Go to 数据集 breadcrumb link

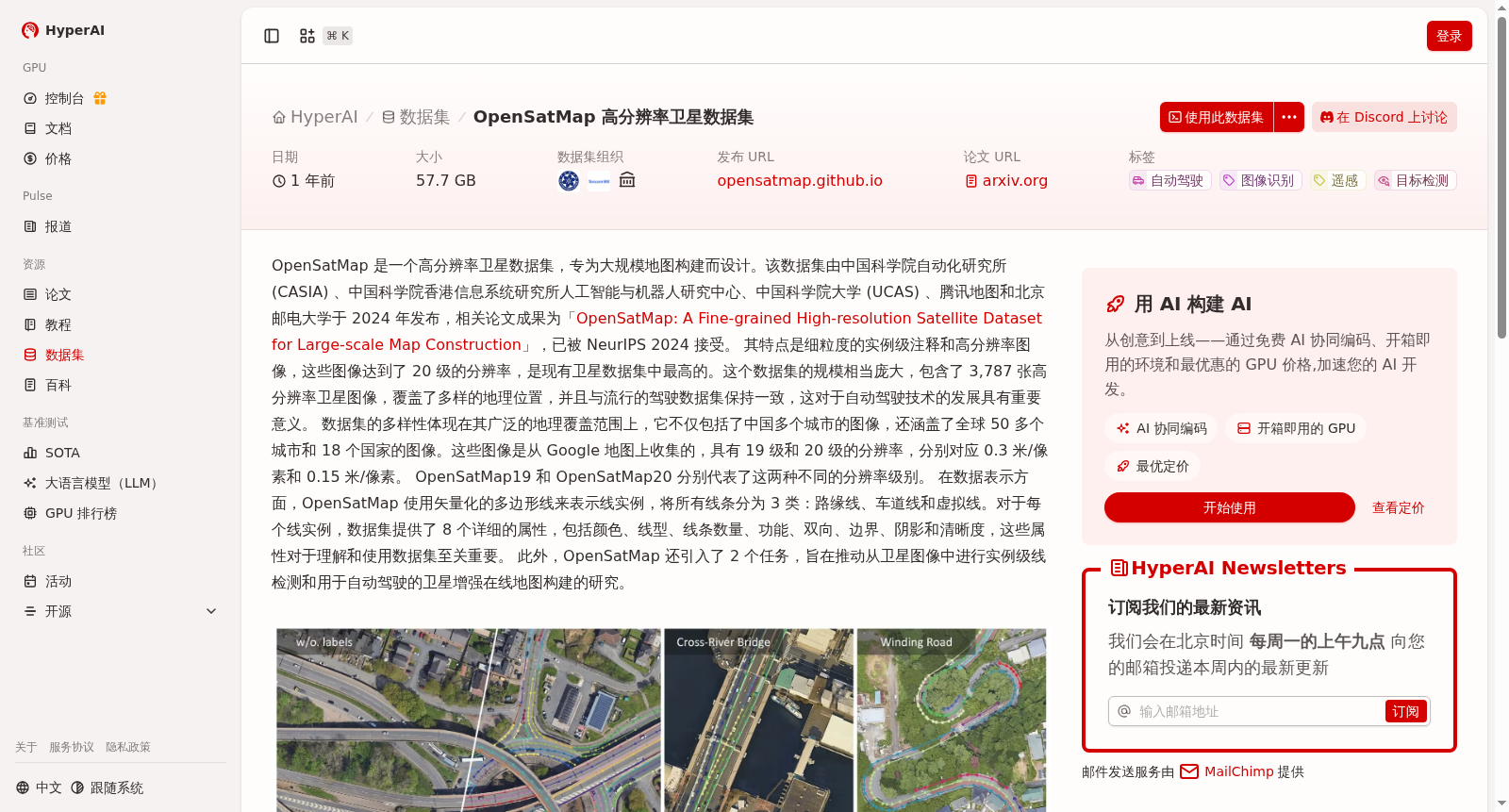point(416,117)
